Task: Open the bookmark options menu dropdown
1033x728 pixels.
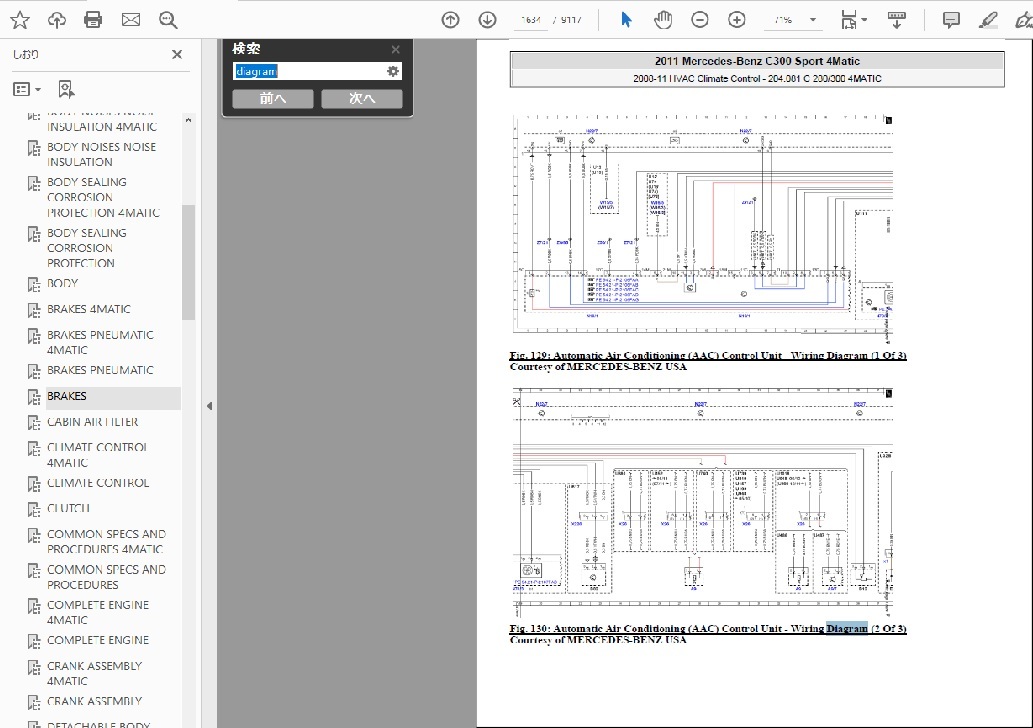Action: pyautogui.click(x=28, y=89)
